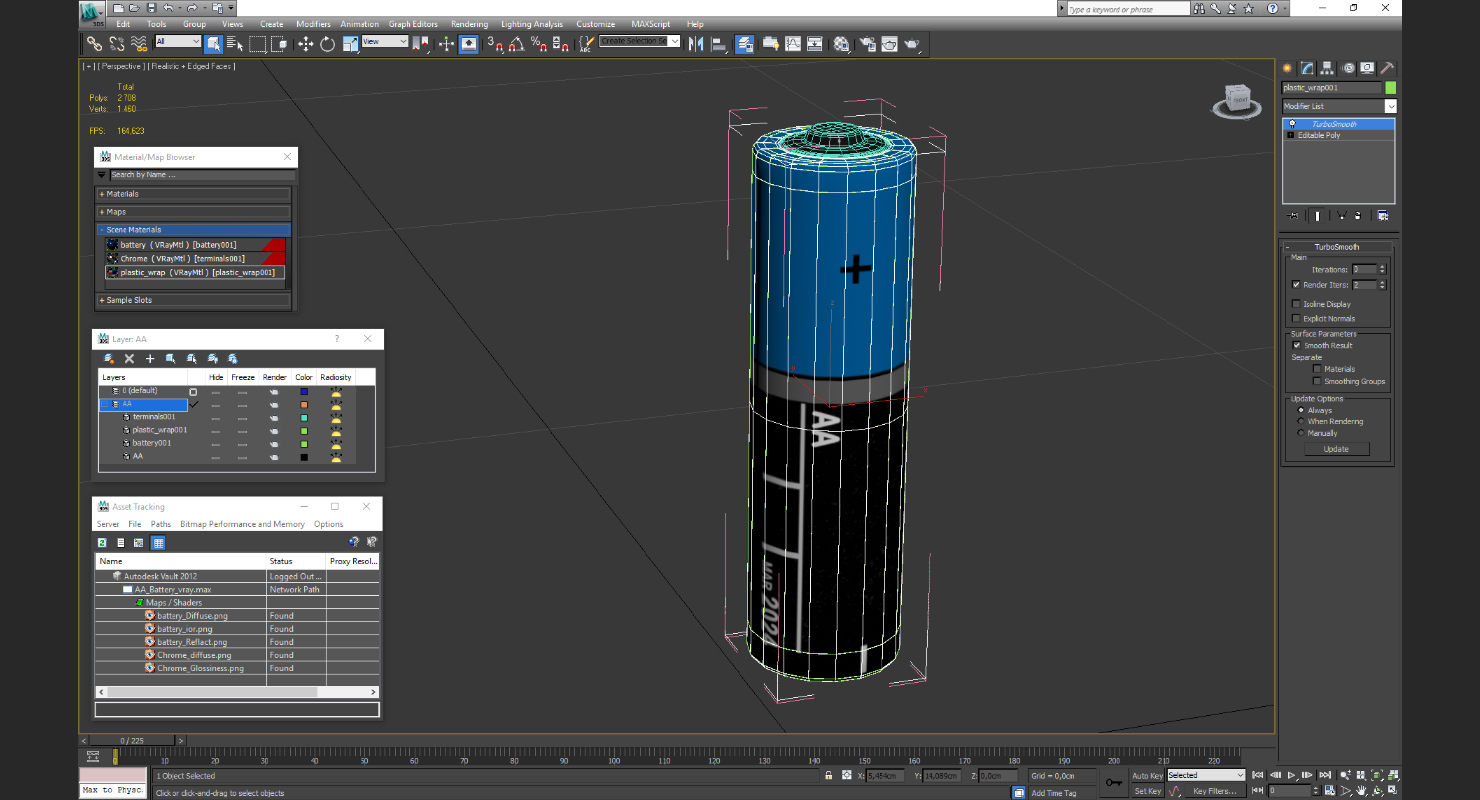Check Separate by Smoothing Groups checkbox
This screenshot has width=1480, height=800.
click(x=1317, y=381)
